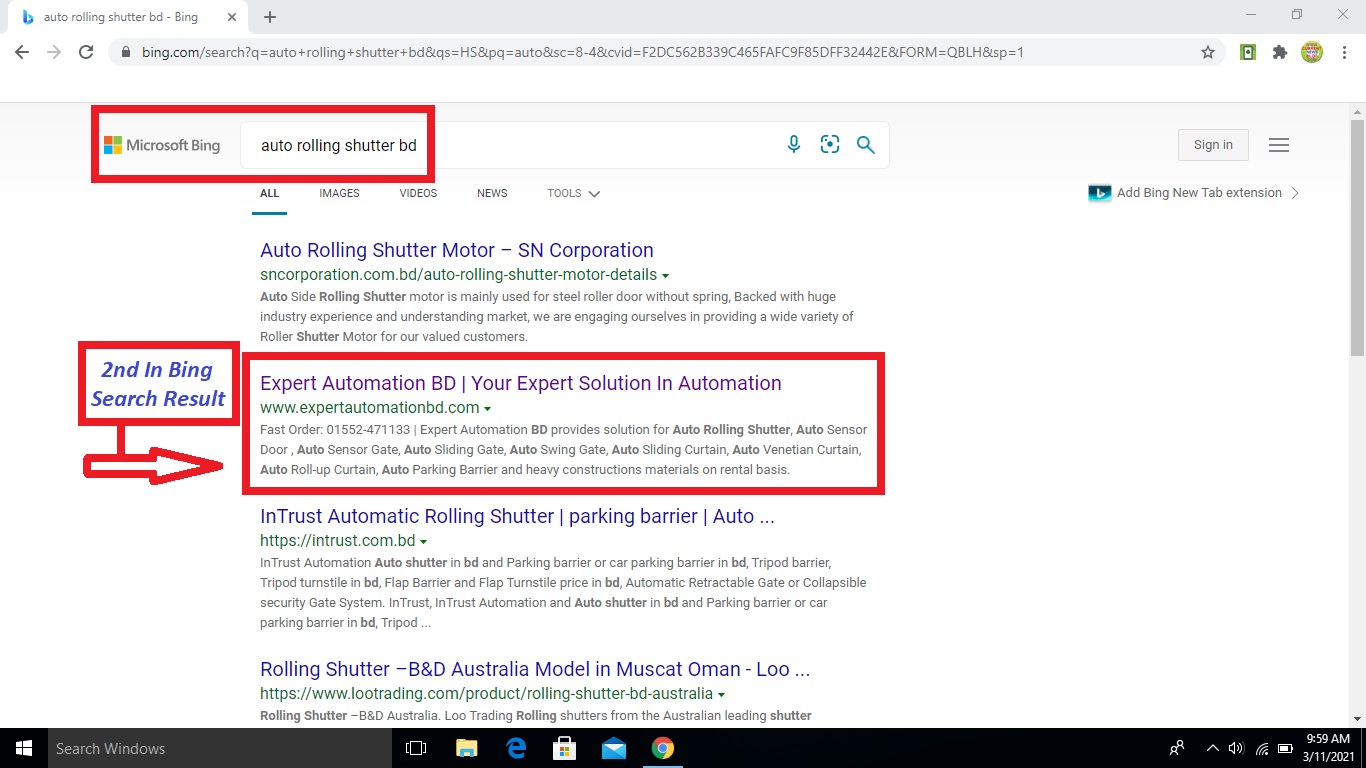The width and height of the screenshot is (1366, 768).
Task: Open the Expert Automation BD result link
Action: point(521,383)
